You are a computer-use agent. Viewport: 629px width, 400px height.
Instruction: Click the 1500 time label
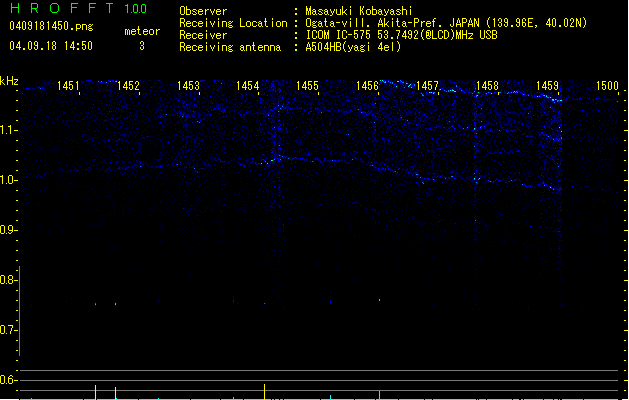tap(607, 87)
